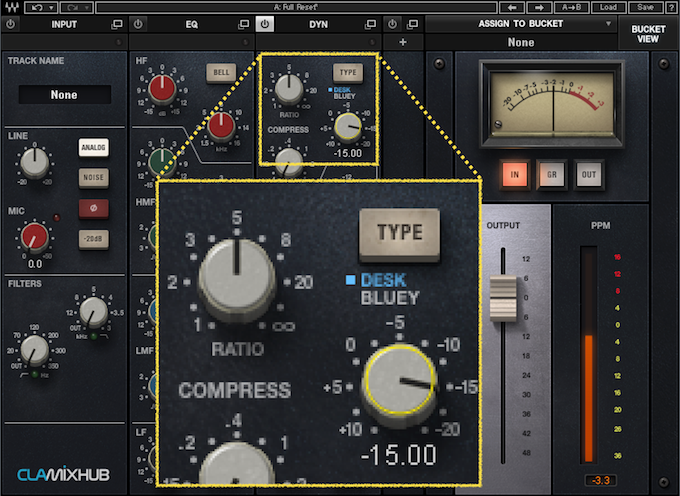Image resolution: width=680 pixels, height=496 pixels.
Task: Add an insert with the plus button
Action: pyautogui.click(x=403, y=42)
